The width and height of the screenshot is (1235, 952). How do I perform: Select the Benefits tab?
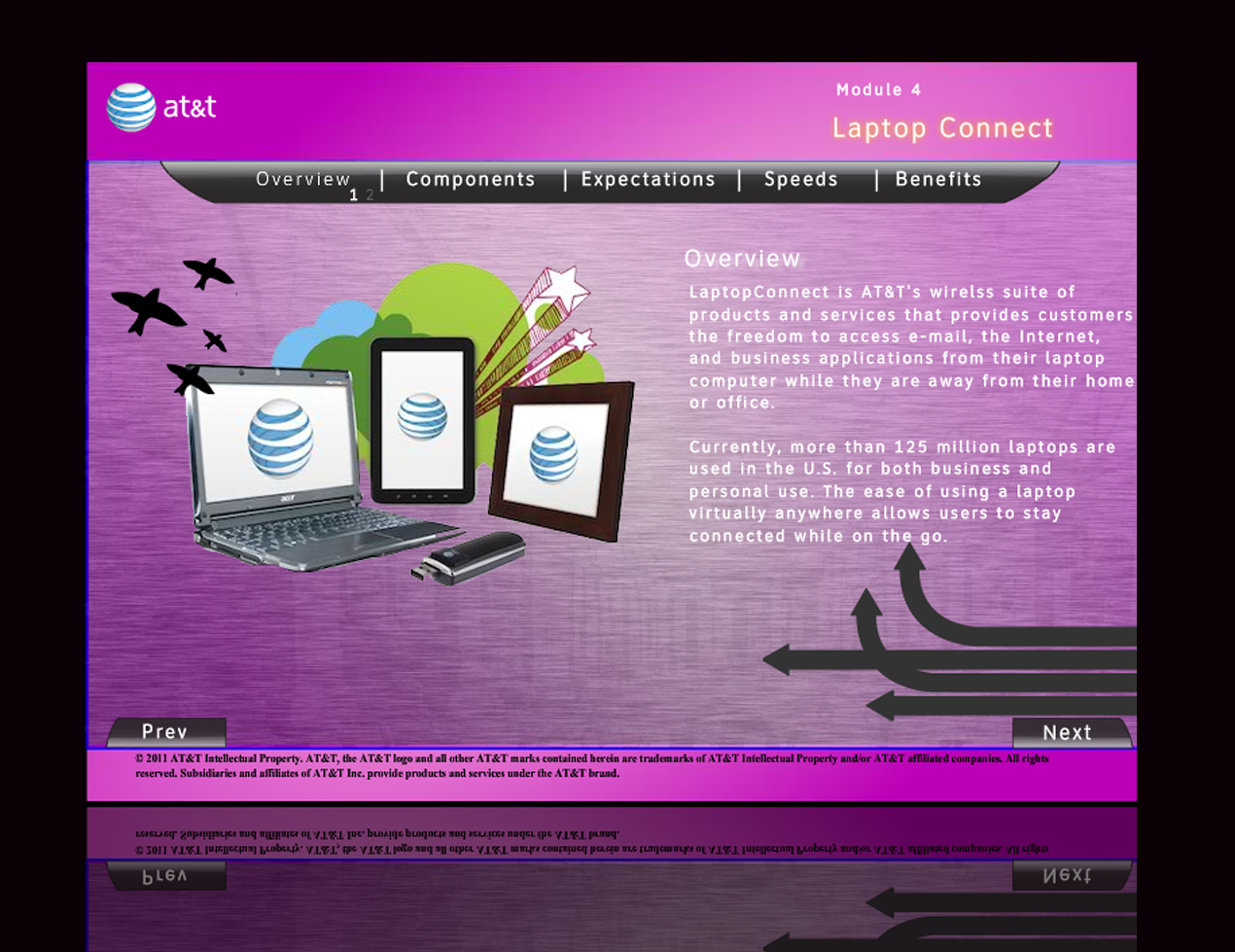coord(938,179)
